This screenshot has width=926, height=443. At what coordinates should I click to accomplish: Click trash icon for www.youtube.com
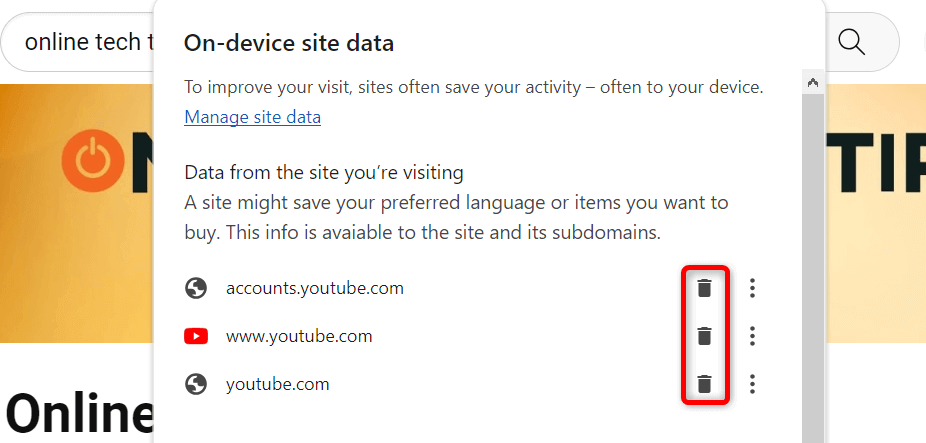[x=705, y=336]
